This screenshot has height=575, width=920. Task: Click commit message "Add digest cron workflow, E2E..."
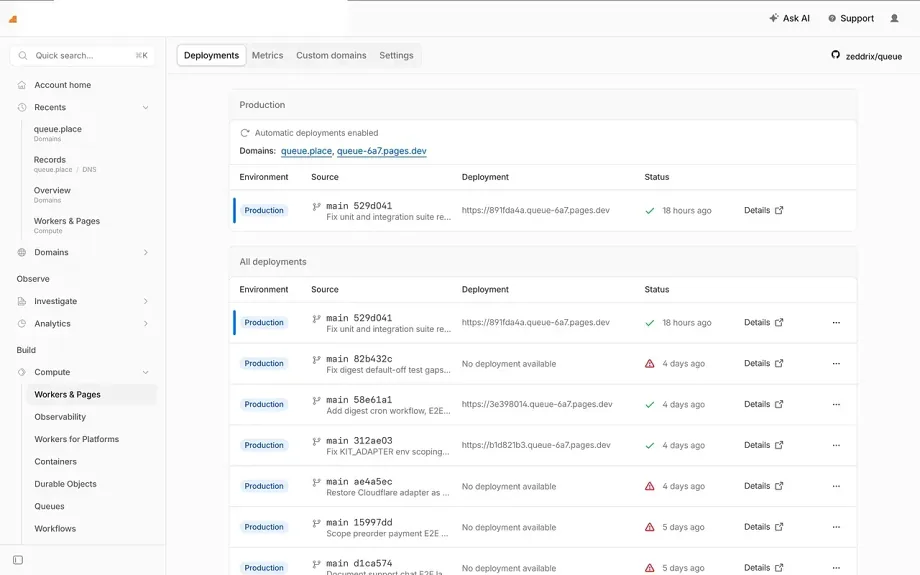point(388,411)
